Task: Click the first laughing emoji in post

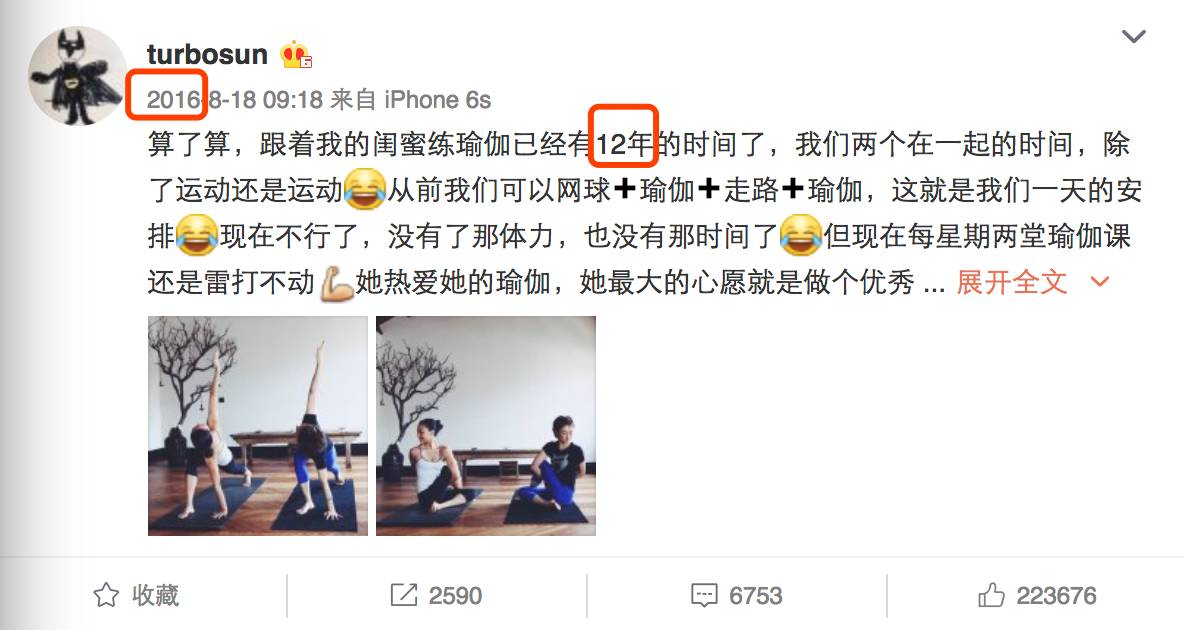Action: pyautogui.click(x=365, y=189)
